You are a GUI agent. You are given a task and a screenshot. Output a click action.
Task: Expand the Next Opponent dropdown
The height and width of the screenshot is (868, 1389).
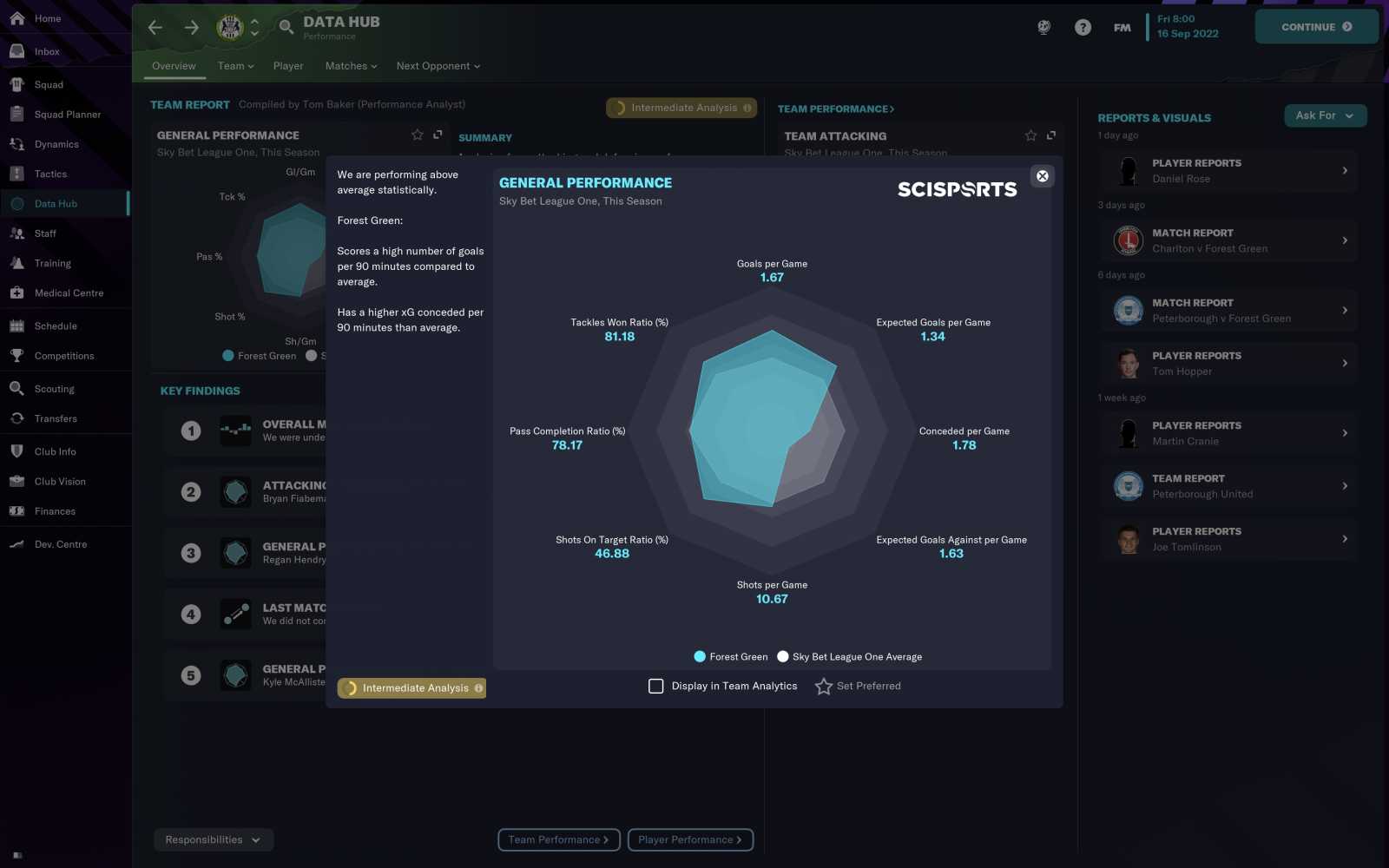pyautogui.click(x=438, y=66)
